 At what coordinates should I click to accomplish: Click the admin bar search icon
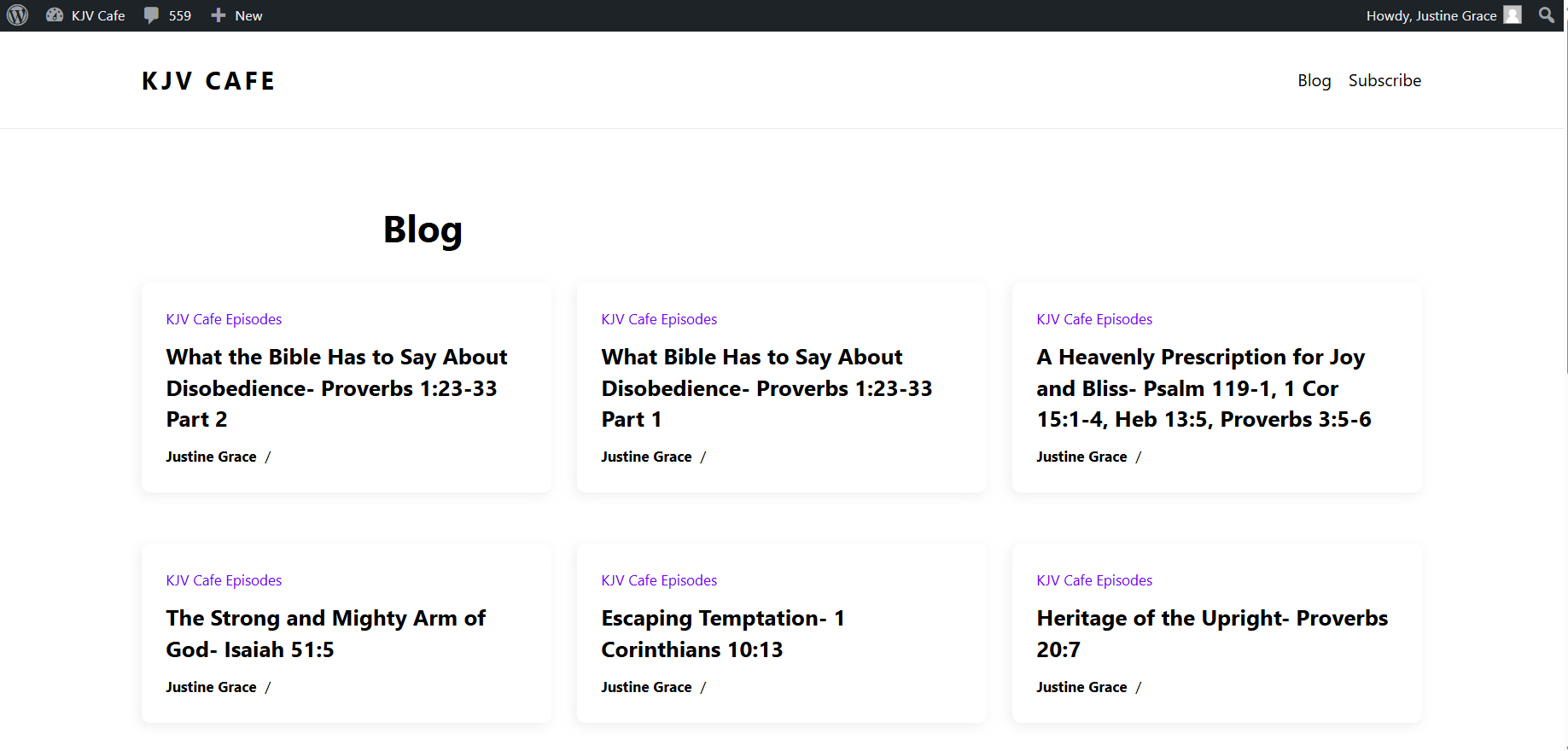point(1546,15)
